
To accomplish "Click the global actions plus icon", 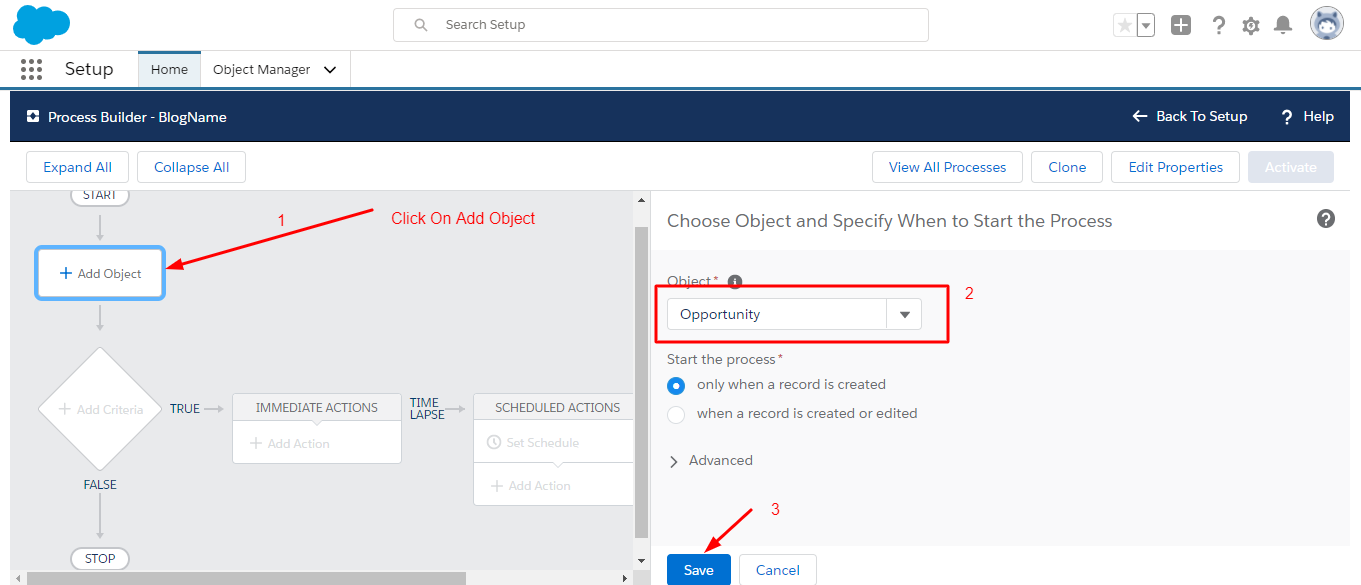I will 1181,25.
